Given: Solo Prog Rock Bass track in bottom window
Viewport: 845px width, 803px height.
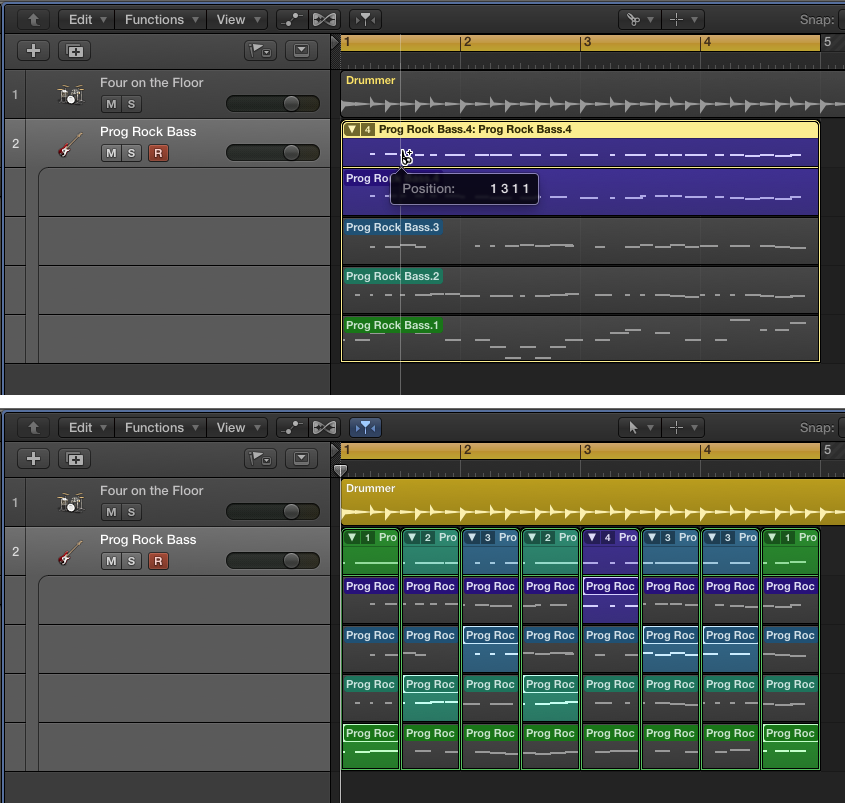Looking at the screenshot, I should tap(131, 561).
